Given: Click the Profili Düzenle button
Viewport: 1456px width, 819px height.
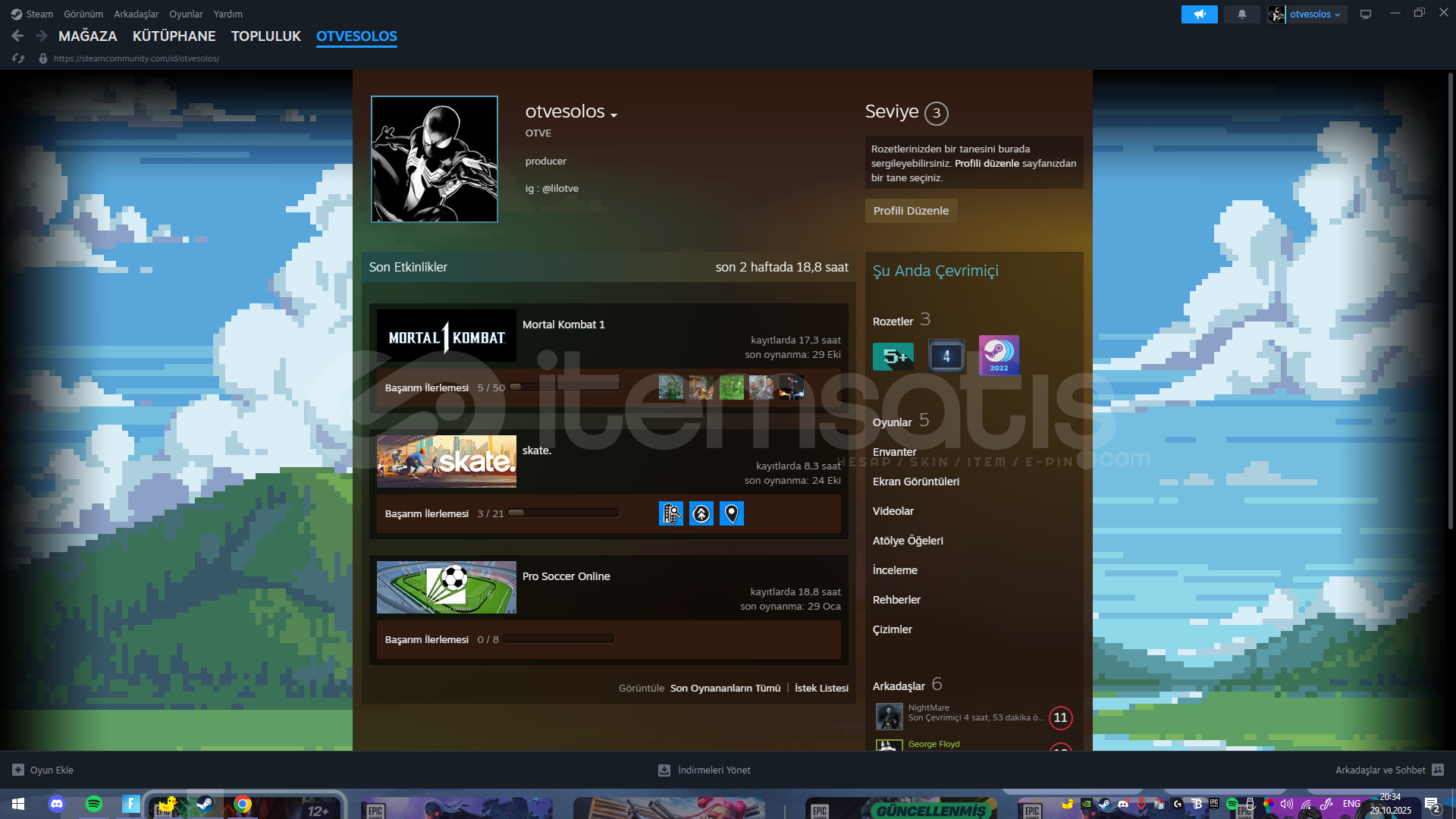Looking at the screenshot, I should click(911, 210).
